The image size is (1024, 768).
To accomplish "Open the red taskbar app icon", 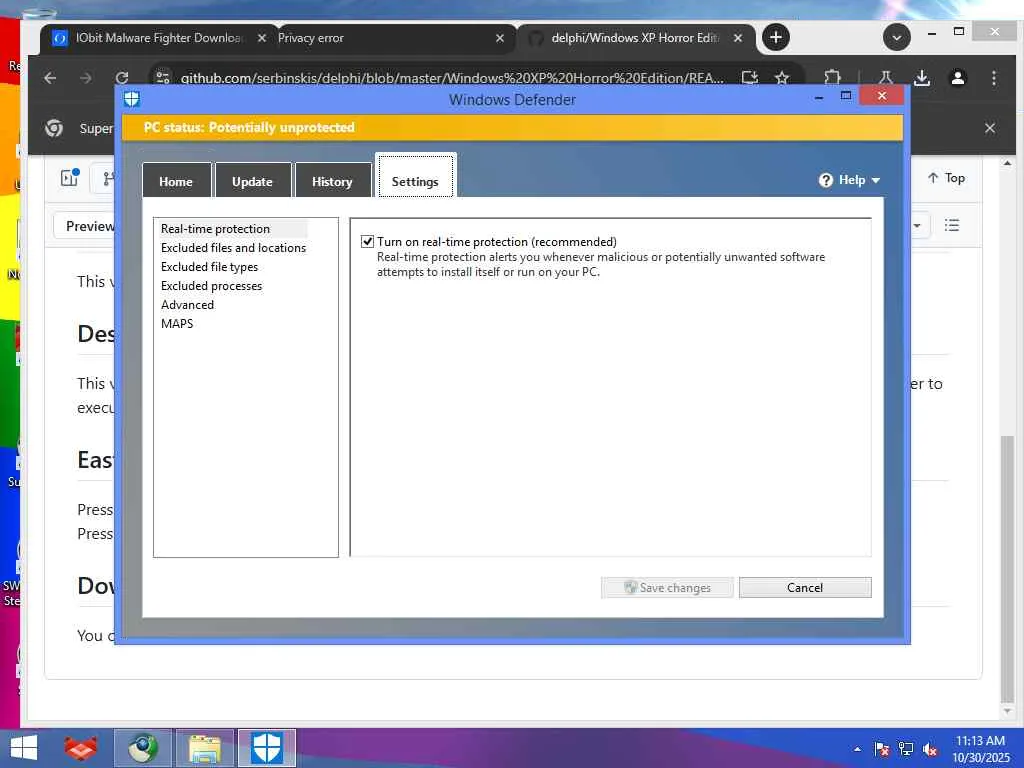I will pos(80,748).
